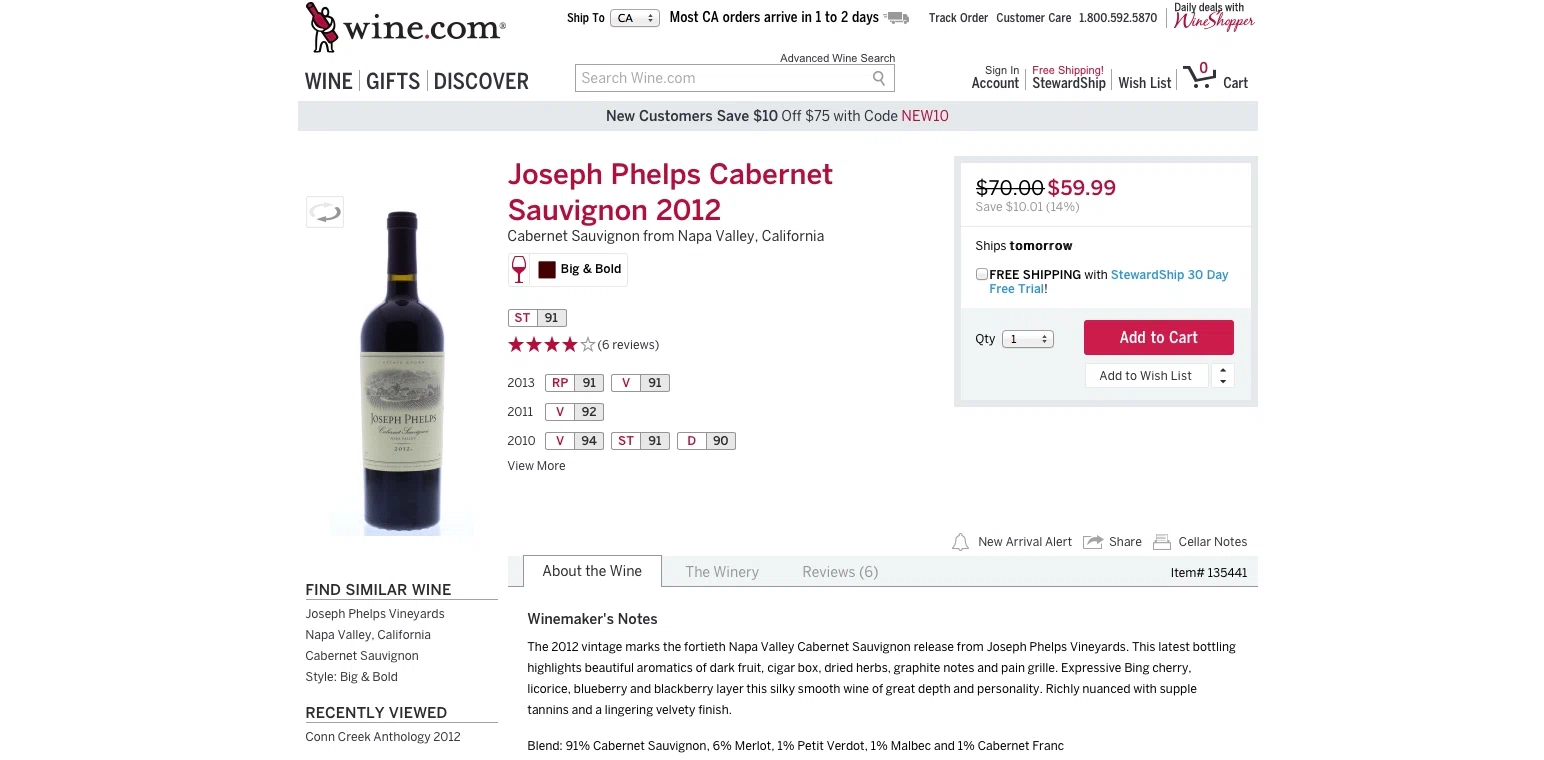Open the GIFTS menu
Viewport: 1544px width, 760px height.
coord(393,82)
